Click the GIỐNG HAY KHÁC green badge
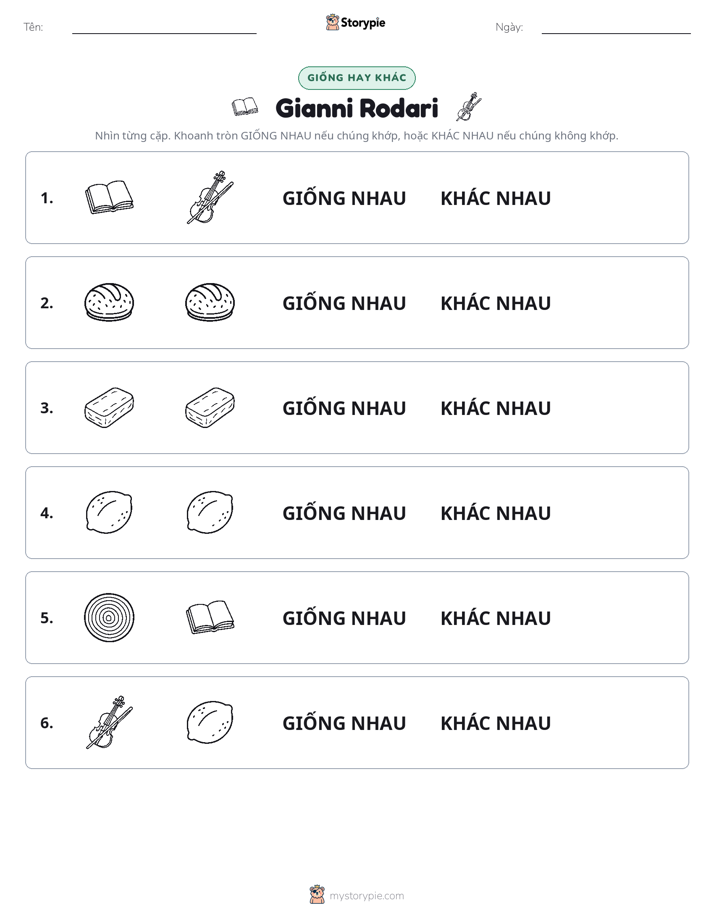 (357, 78)
